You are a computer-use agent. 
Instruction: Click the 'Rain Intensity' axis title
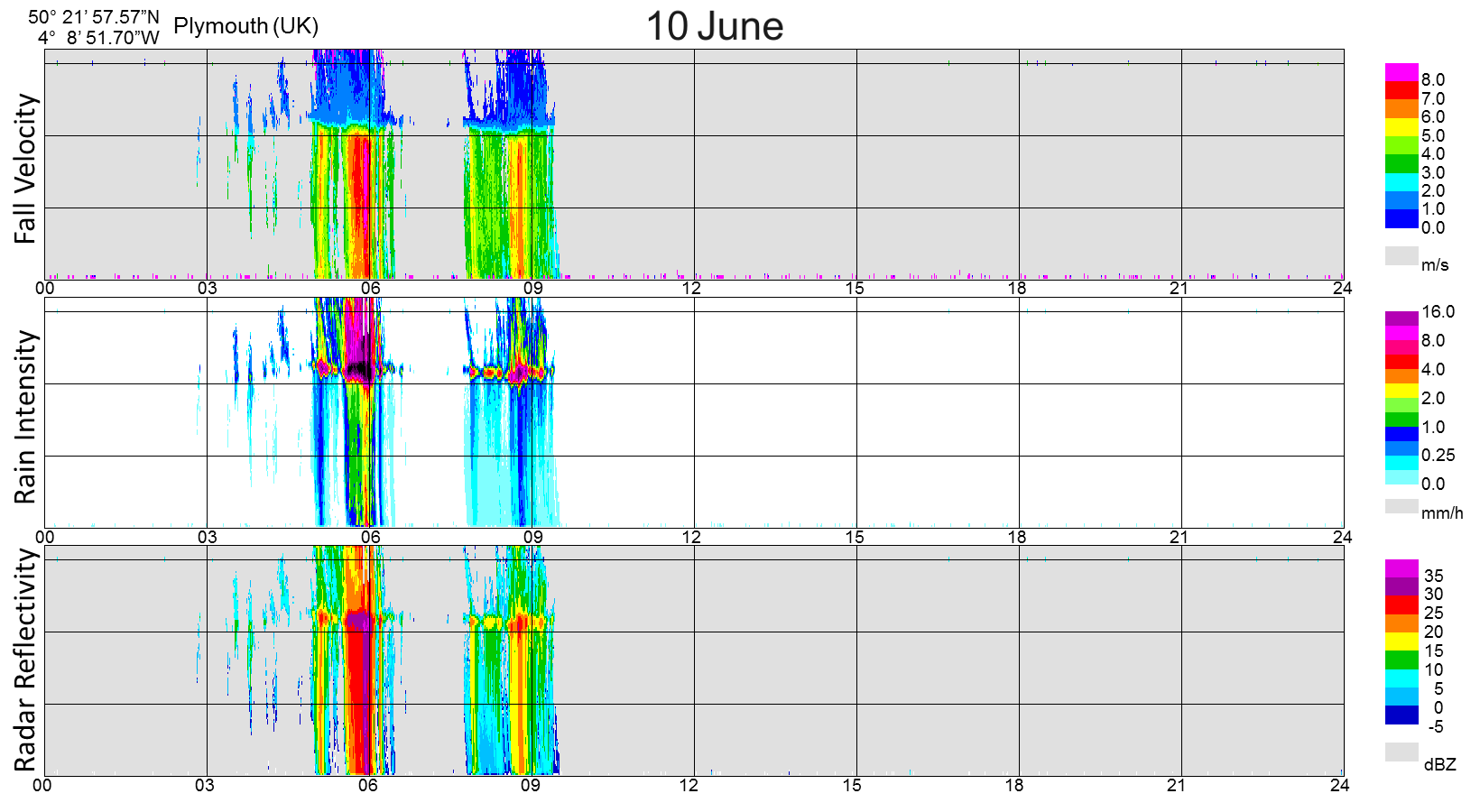tap(25, 417)
